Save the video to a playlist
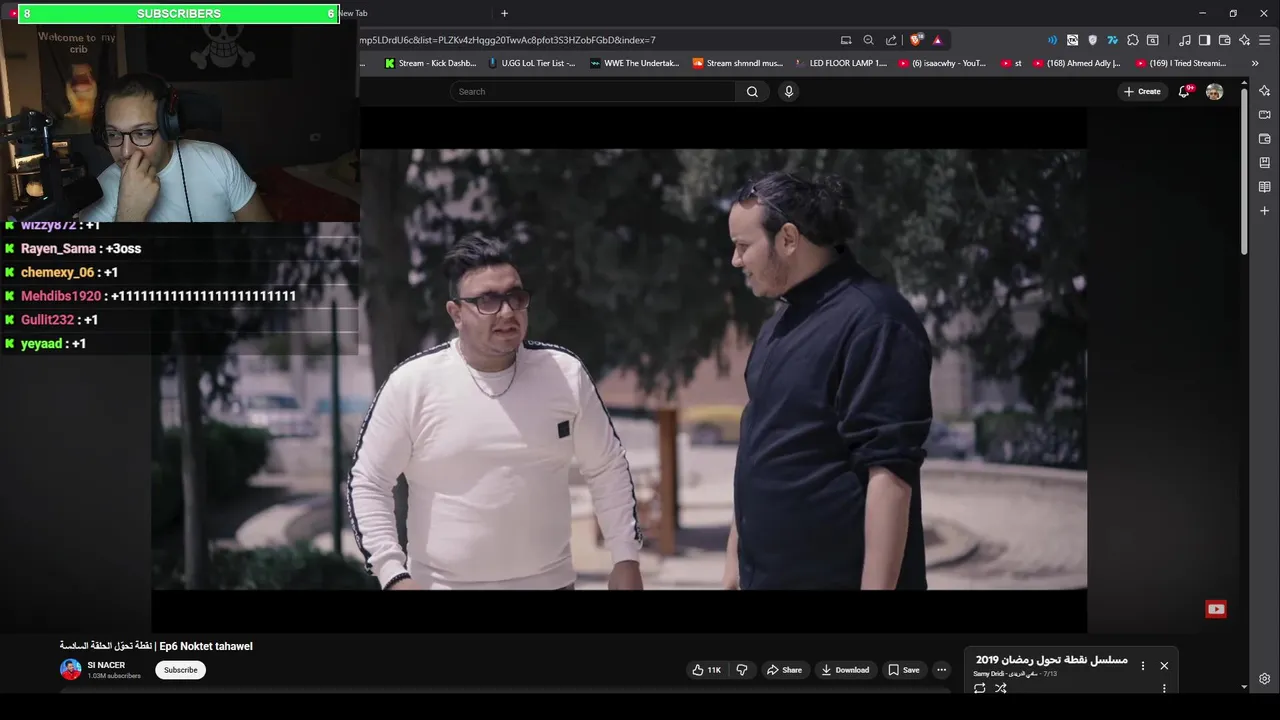This screenshot has height=720, width=1280. 904,670
